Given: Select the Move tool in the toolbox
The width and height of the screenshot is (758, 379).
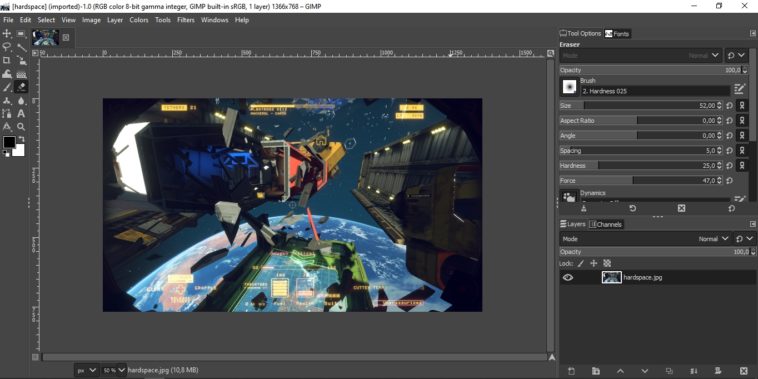Looking at the screenshot, I should pos(7,33).
